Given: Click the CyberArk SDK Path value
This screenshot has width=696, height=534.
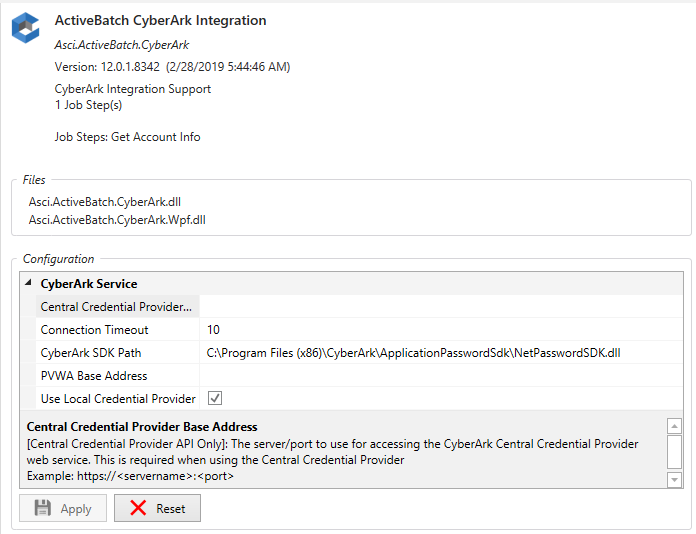Looking at the screenshot, I should (x=413, y=353).
